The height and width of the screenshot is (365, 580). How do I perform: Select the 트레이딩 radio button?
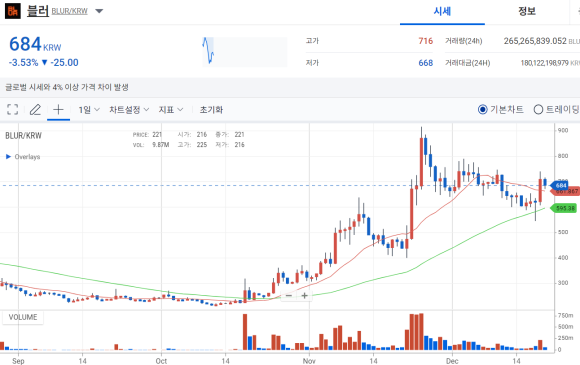(538, 109)
